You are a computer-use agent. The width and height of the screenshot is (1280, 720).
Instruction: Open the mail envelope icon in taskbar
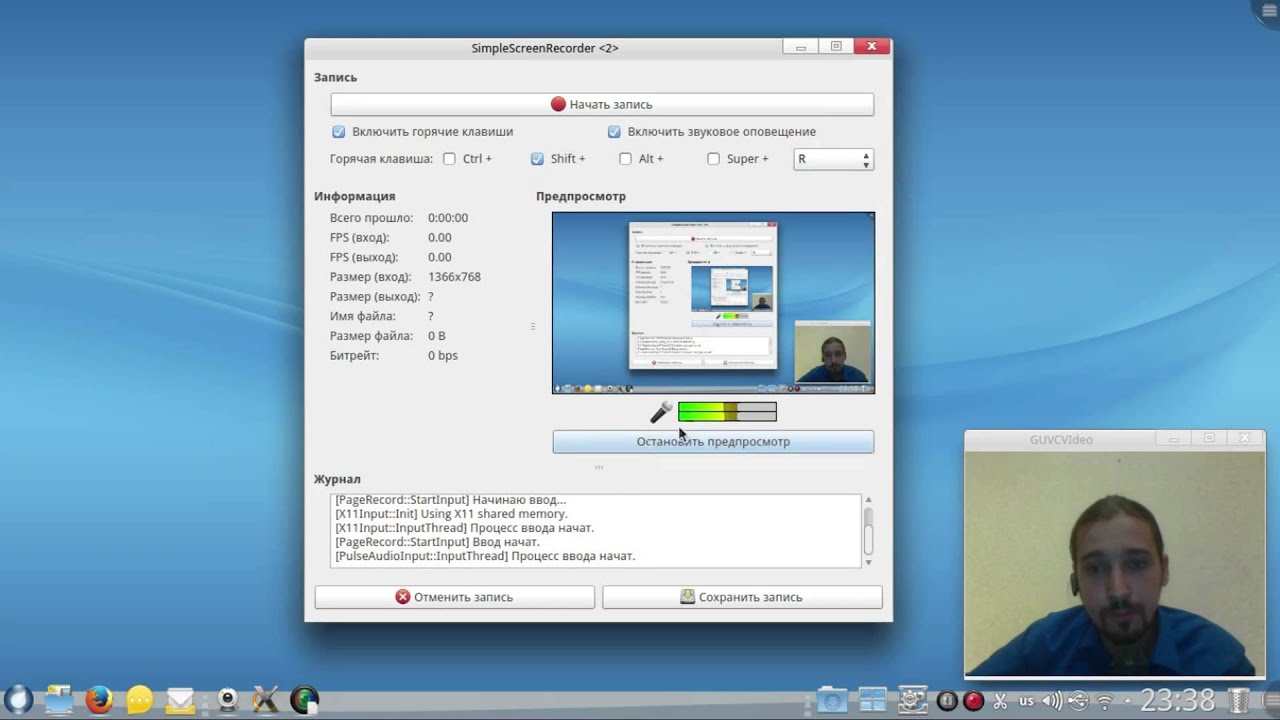pos(181,700)
